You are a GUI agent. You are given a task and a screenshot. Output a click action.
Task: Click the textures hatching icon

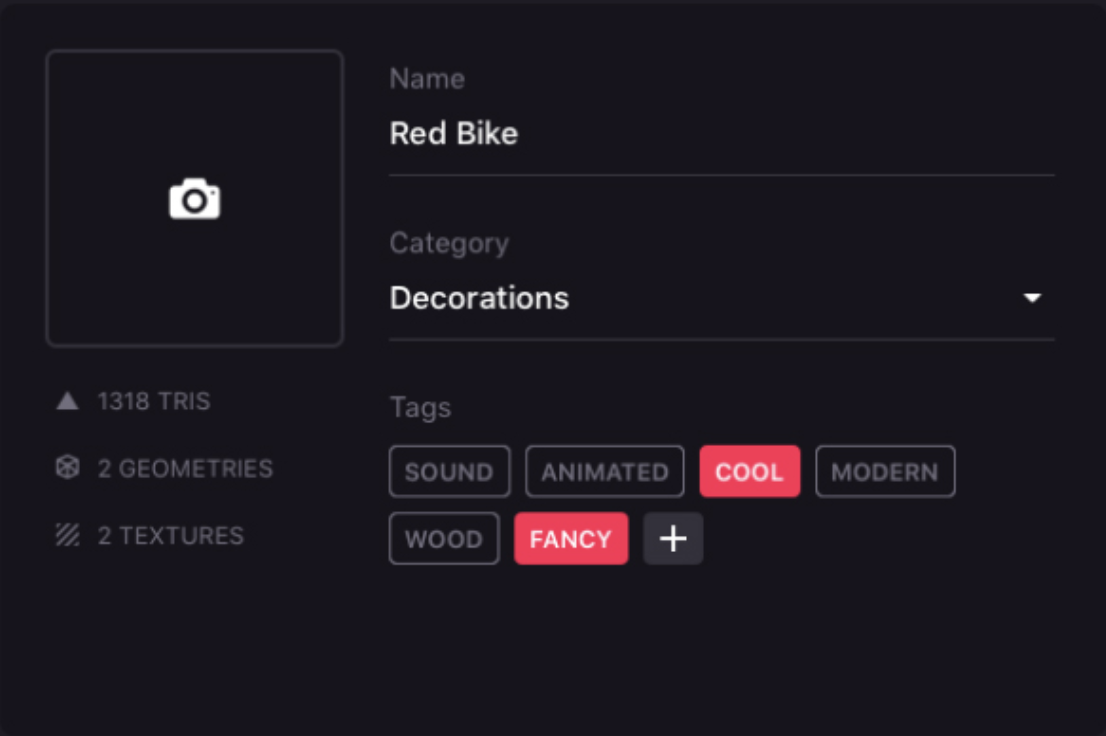(67, 535)
